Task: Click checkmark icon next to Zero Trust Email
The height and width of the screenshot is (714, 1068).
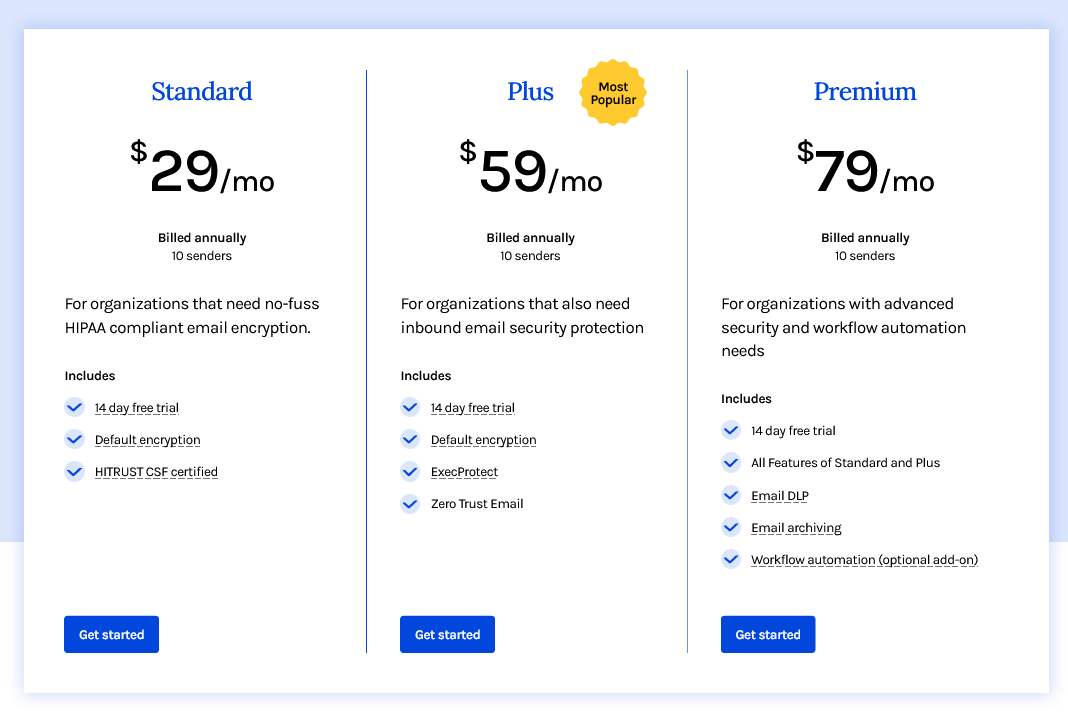Action: tap(410, 503)
